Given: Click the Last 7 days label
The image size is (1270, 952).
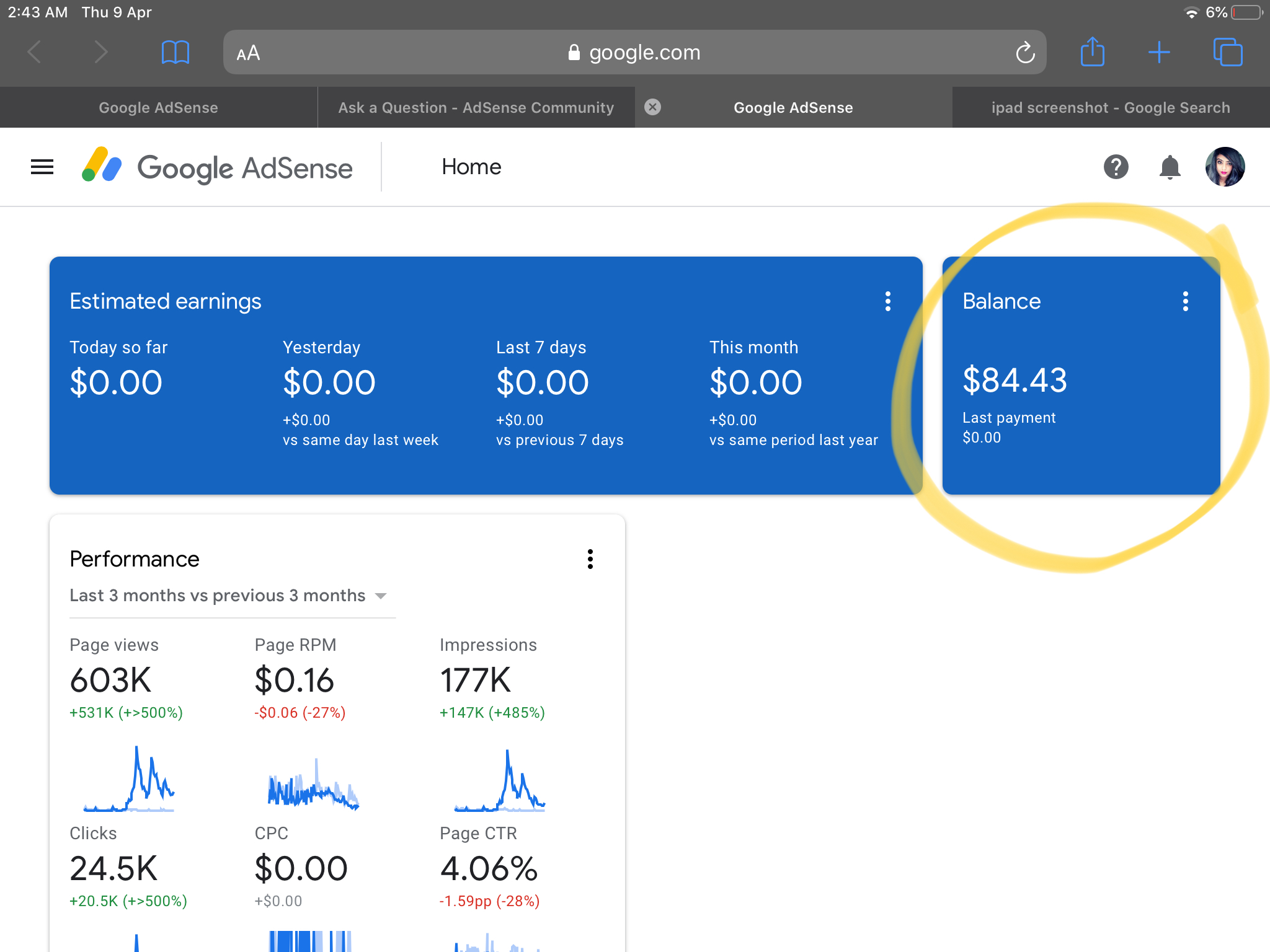Looking at the screenshot, I should click(541, 347).
